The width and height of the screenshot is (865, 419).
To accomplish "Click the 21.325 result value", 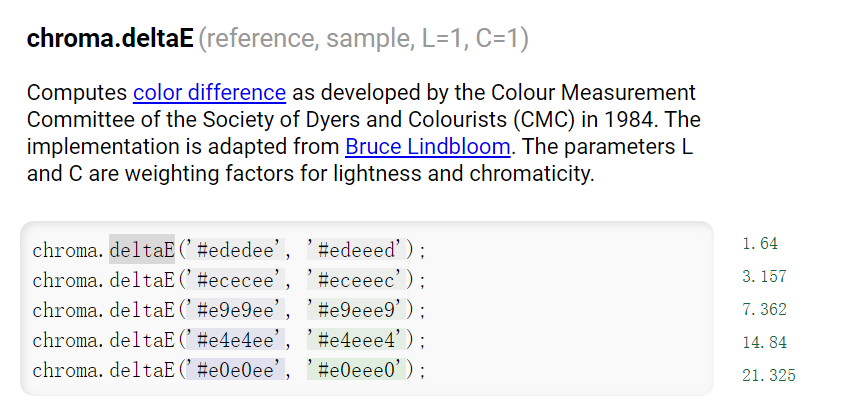I will coord(769,375).
